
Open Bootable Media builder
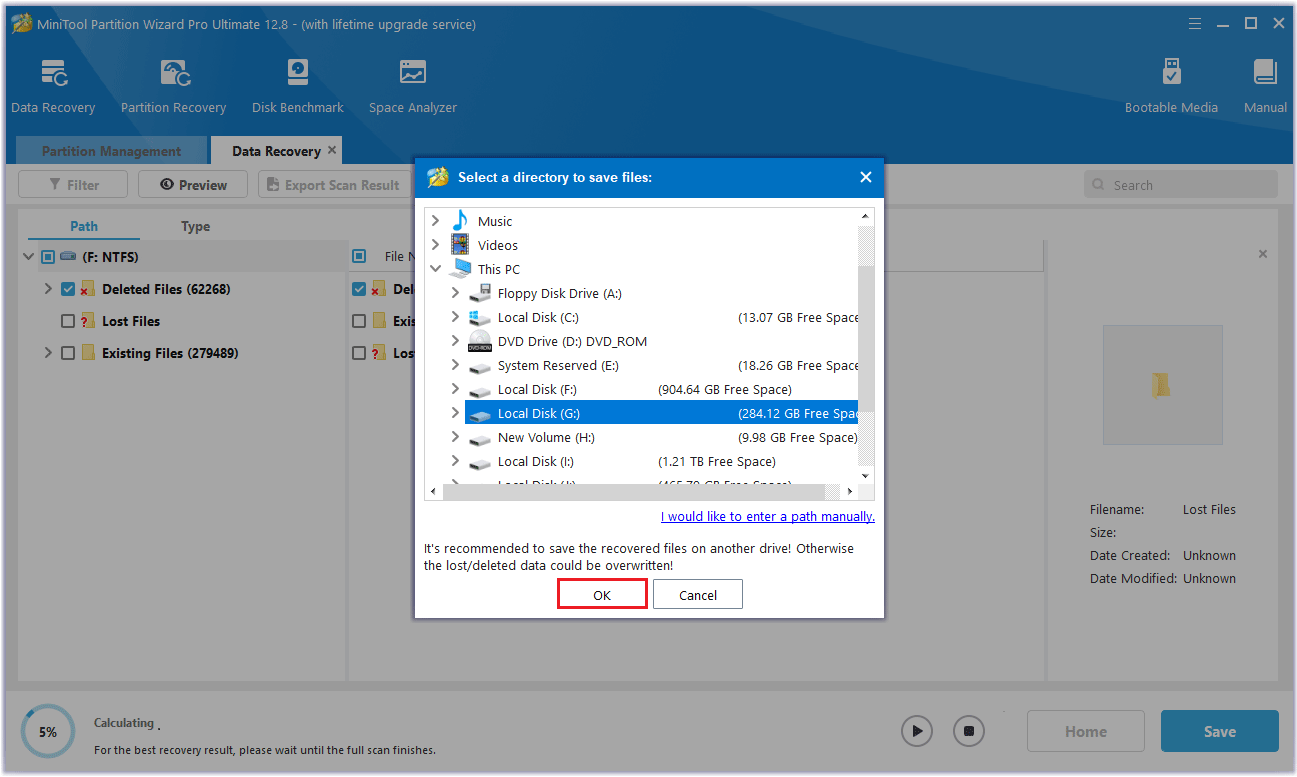pyautogui.click(x=1171, y=87)
